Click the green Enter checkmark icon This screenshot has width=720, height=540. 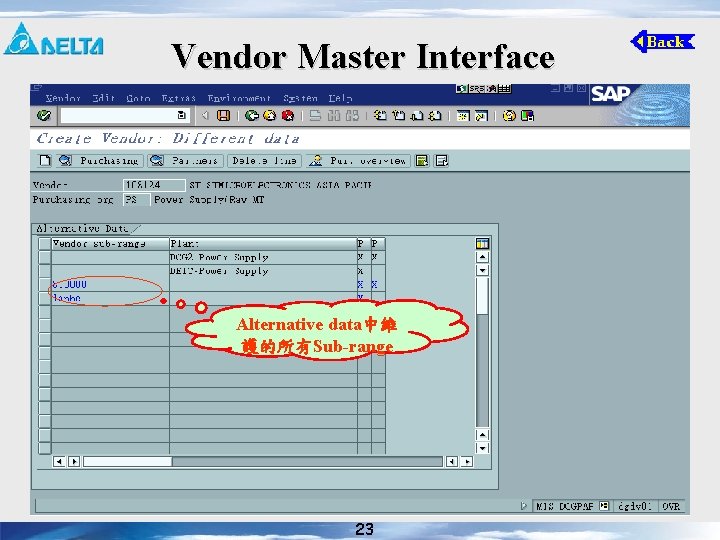[44, 115]
